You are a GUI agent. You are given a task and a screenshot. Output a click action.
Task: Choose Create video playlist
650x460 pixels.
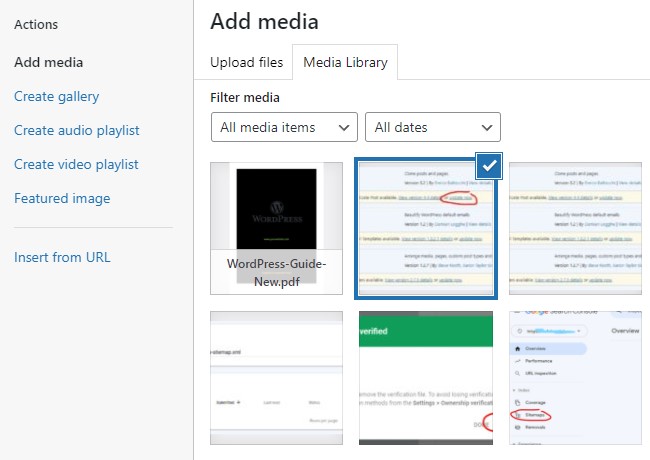[76, 164]
